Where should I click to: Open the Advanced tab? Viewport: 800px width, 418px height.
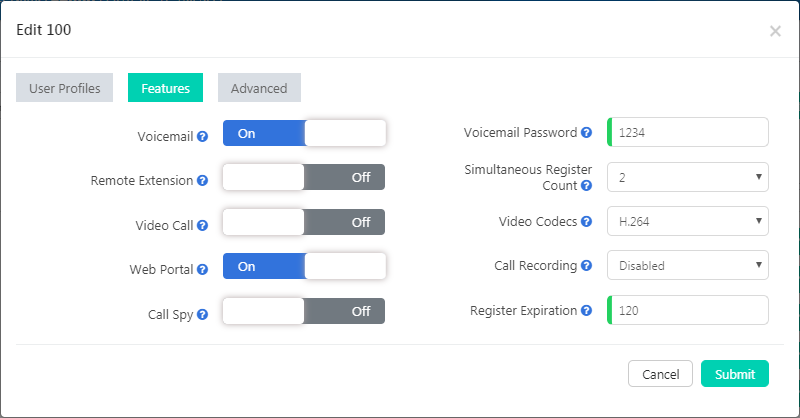pos(259,88)
